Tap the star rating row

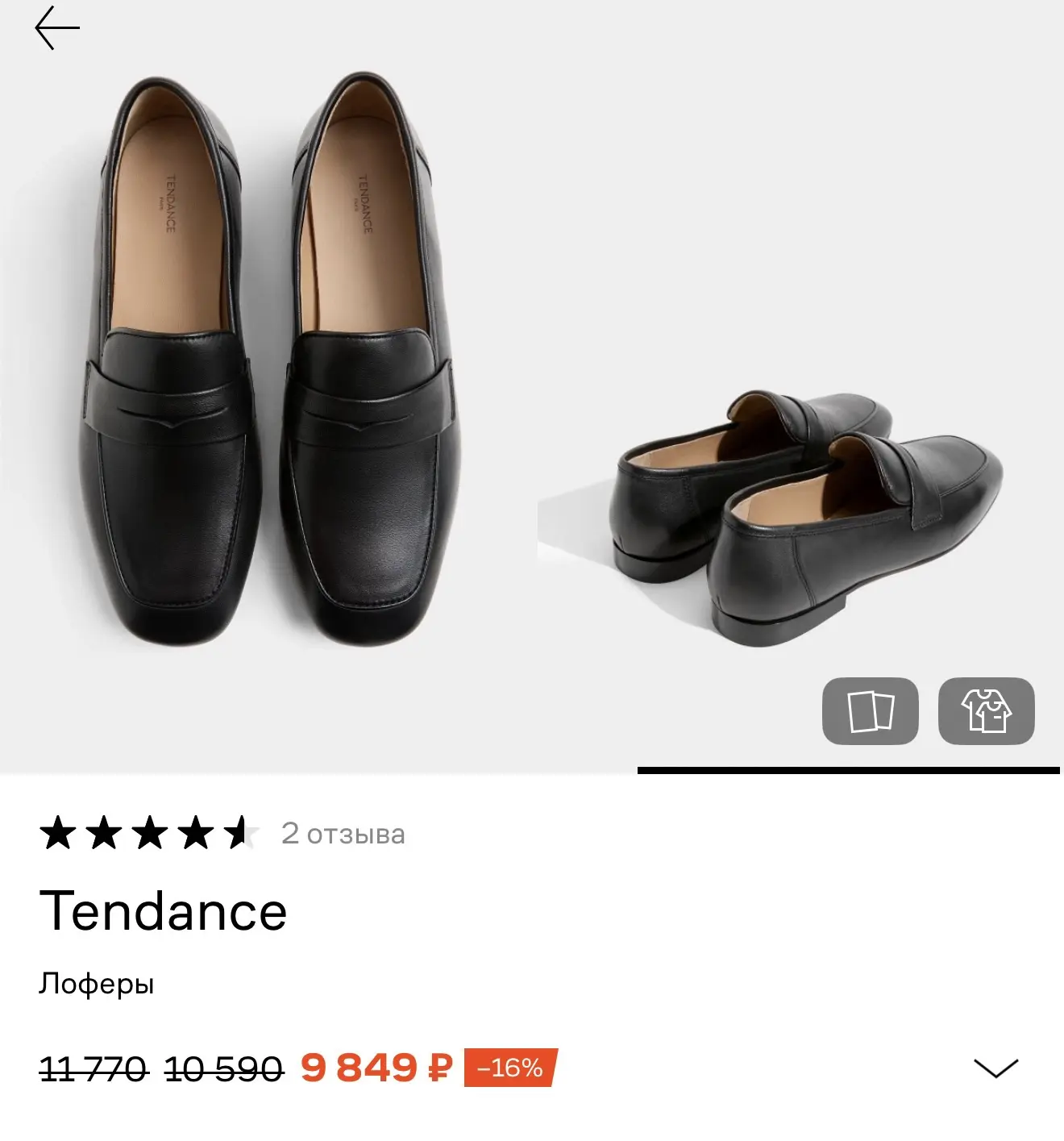tap(150, 833)
